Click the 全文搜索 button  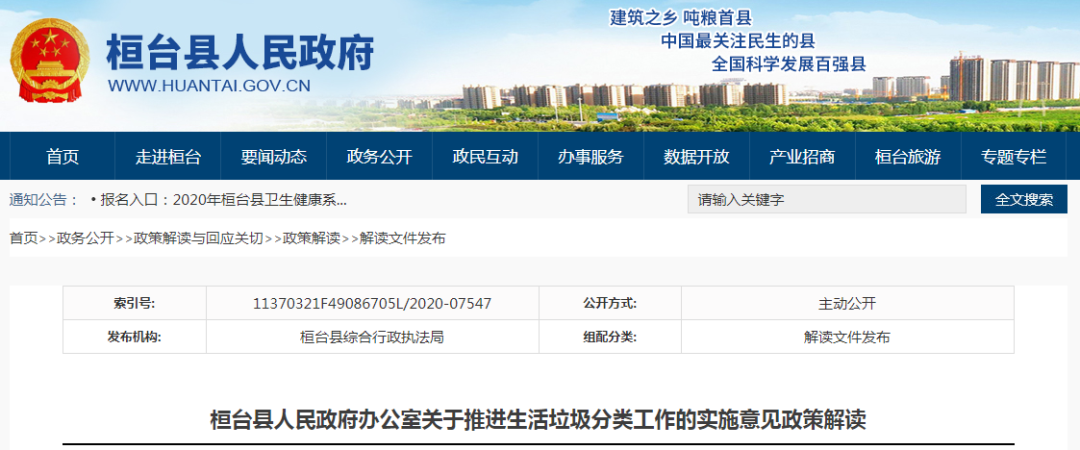1024,200
